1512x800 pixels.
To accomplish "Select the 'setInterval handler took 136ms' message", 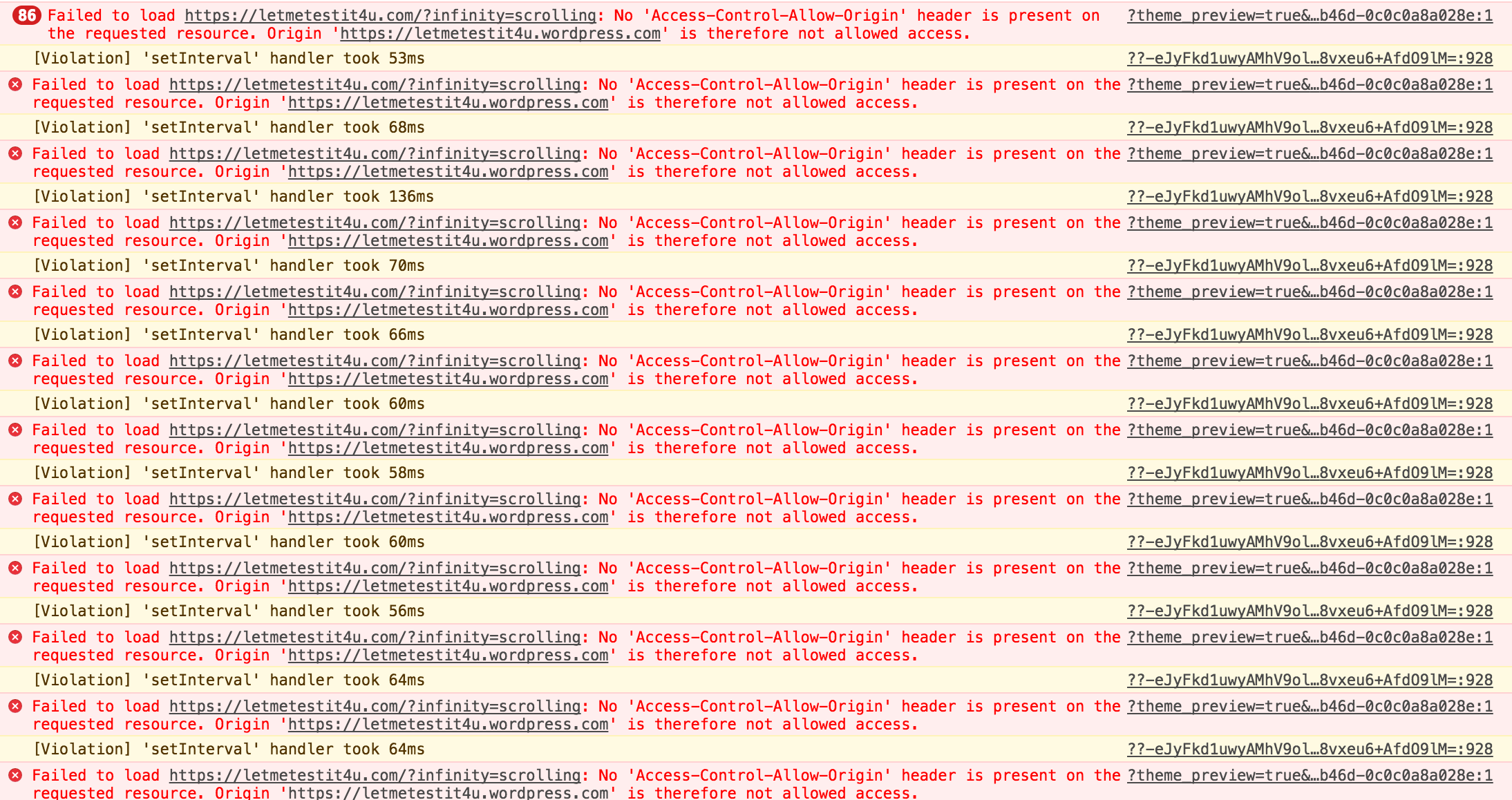I will coord(234,196).
